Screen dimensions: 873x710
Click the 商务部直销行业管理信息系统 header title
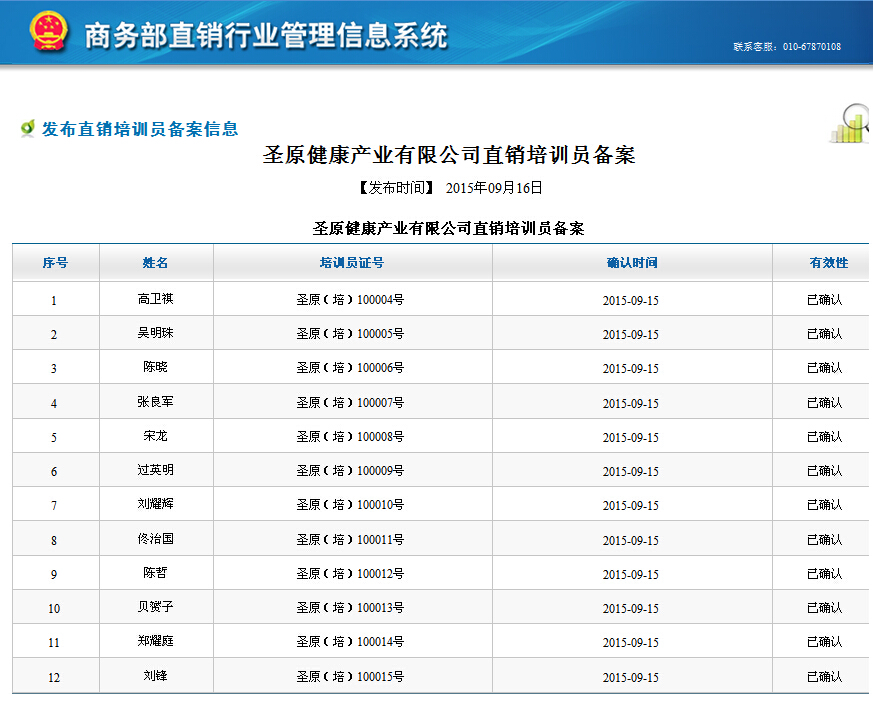(x=266, y=36)
